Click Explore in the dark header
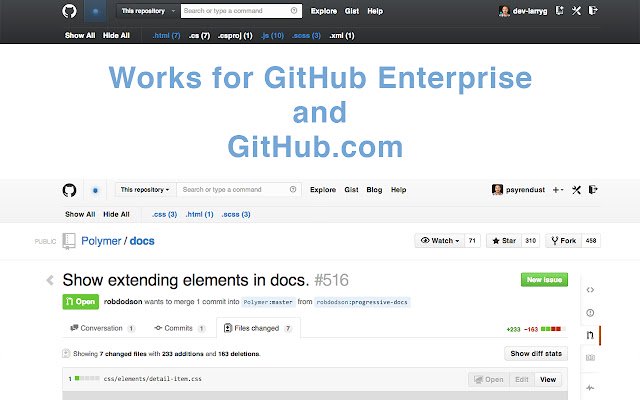This screenshot has width=640, height=400. (324, 11)
